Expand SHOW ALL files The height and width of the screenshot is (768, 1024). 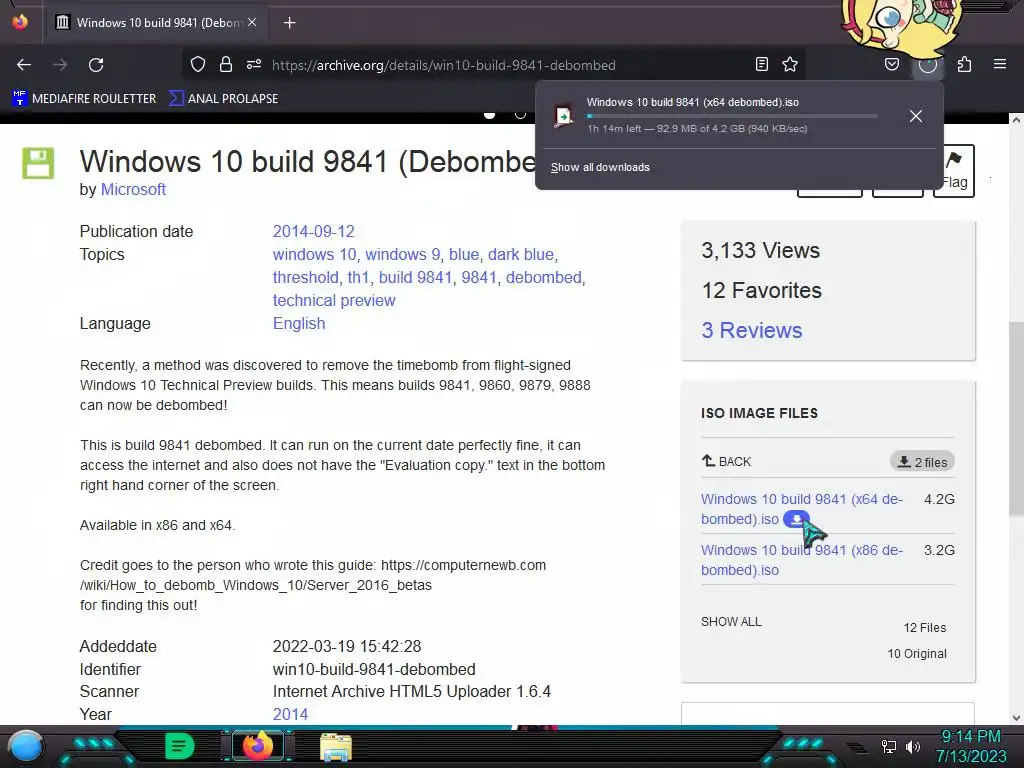click(x=731, y=622)
